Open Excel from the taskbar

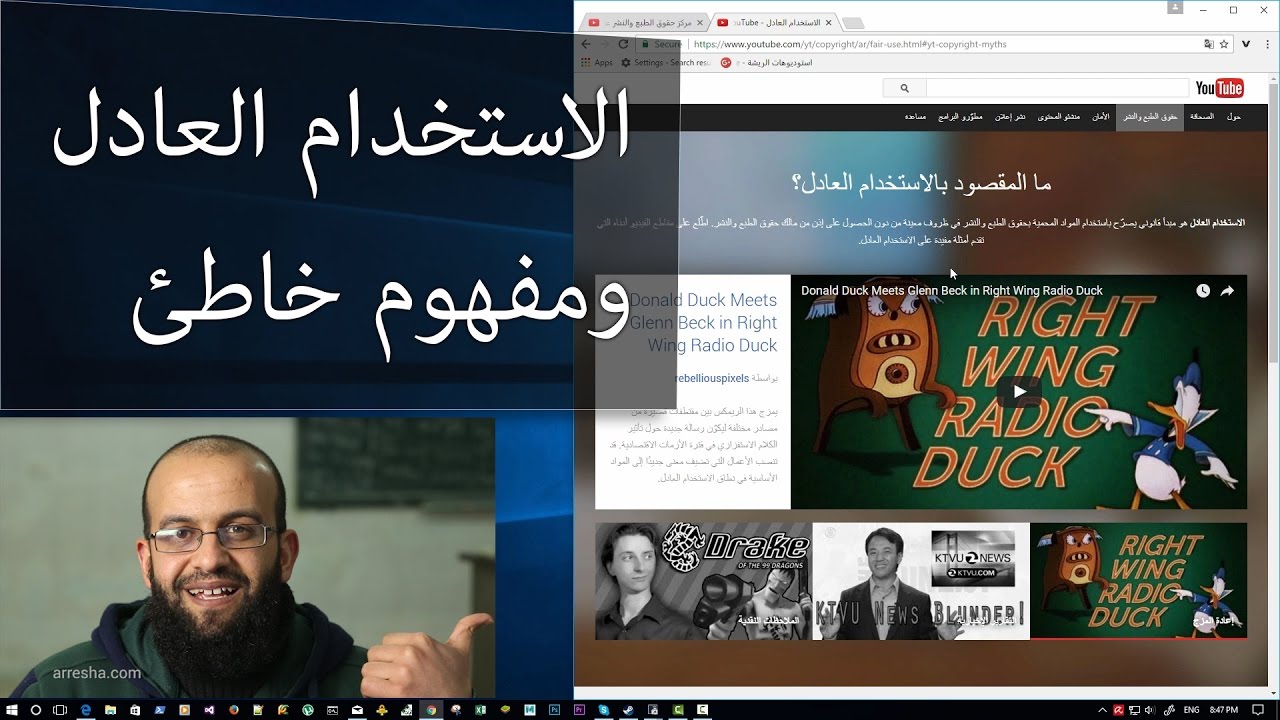click(x=480, y=710)
